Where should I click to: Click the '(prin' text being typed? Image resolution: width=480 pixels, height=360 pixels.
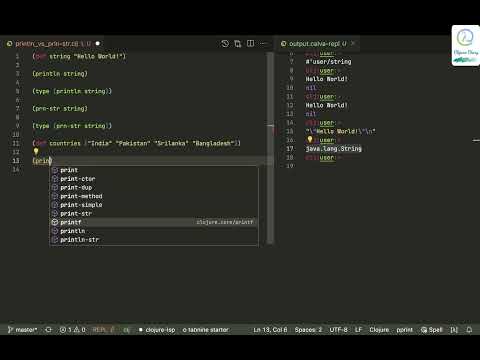tap(42, 161)
